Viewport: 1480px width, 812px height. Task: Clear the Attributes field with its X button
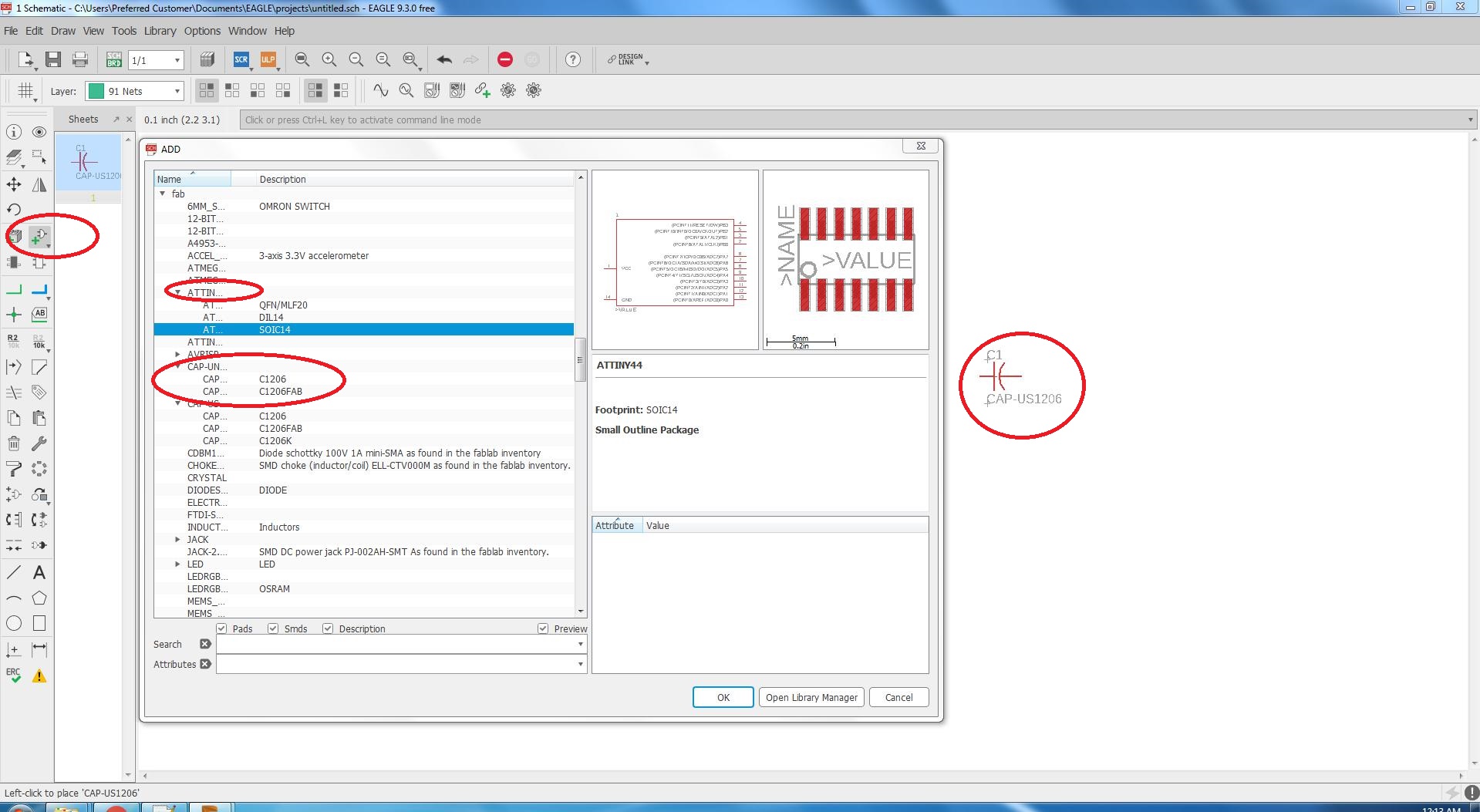(x=205, y=664)
